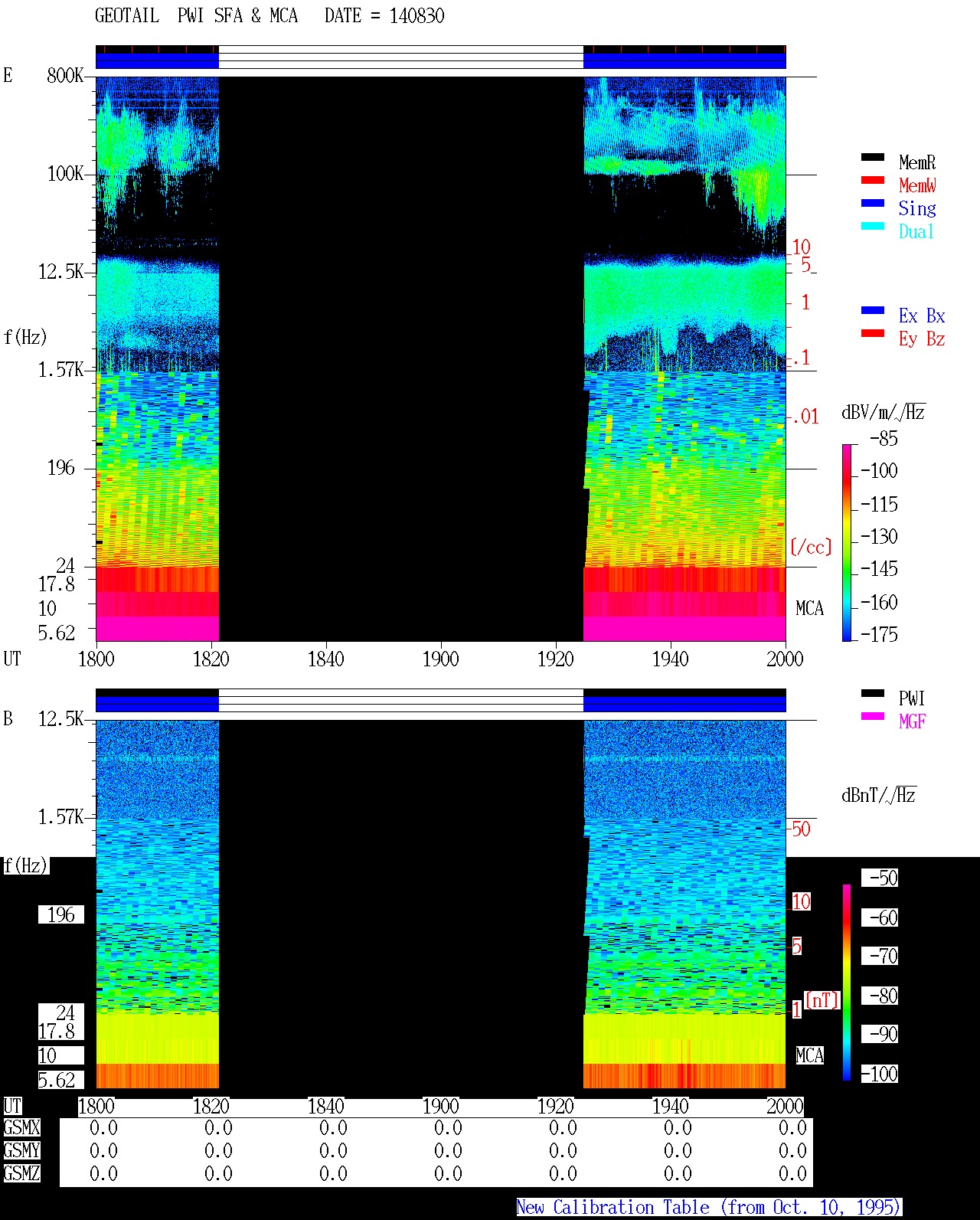Open the New Calibration Table note
This screenshot has height=1220, width=980.
click(709, 1208)
